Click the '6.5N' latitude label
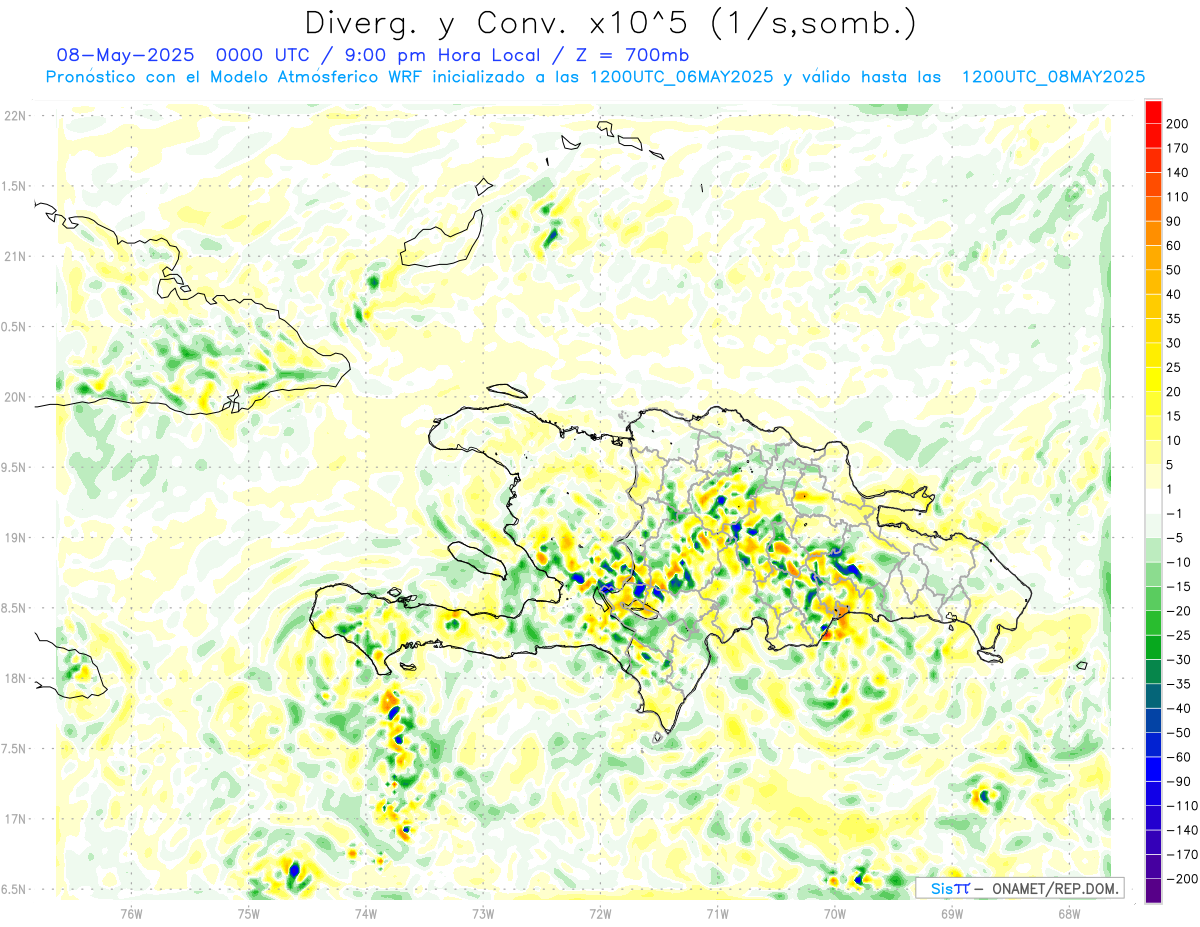The height and width of the screenshot is (927, 1200). (15, 889)
